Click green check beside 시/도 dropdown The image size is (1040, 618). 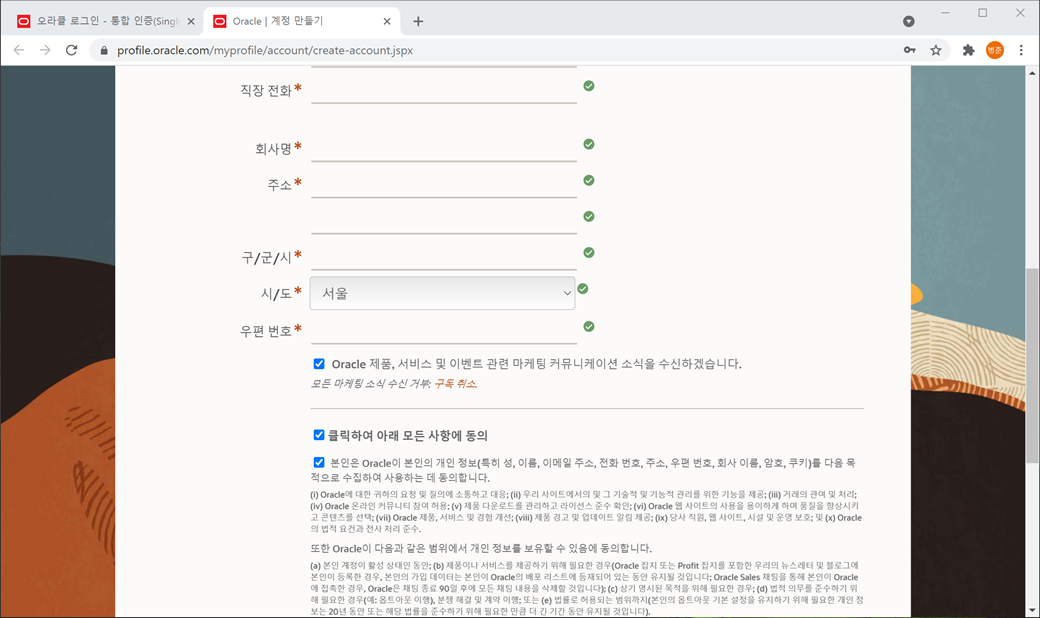coord(583,288)
